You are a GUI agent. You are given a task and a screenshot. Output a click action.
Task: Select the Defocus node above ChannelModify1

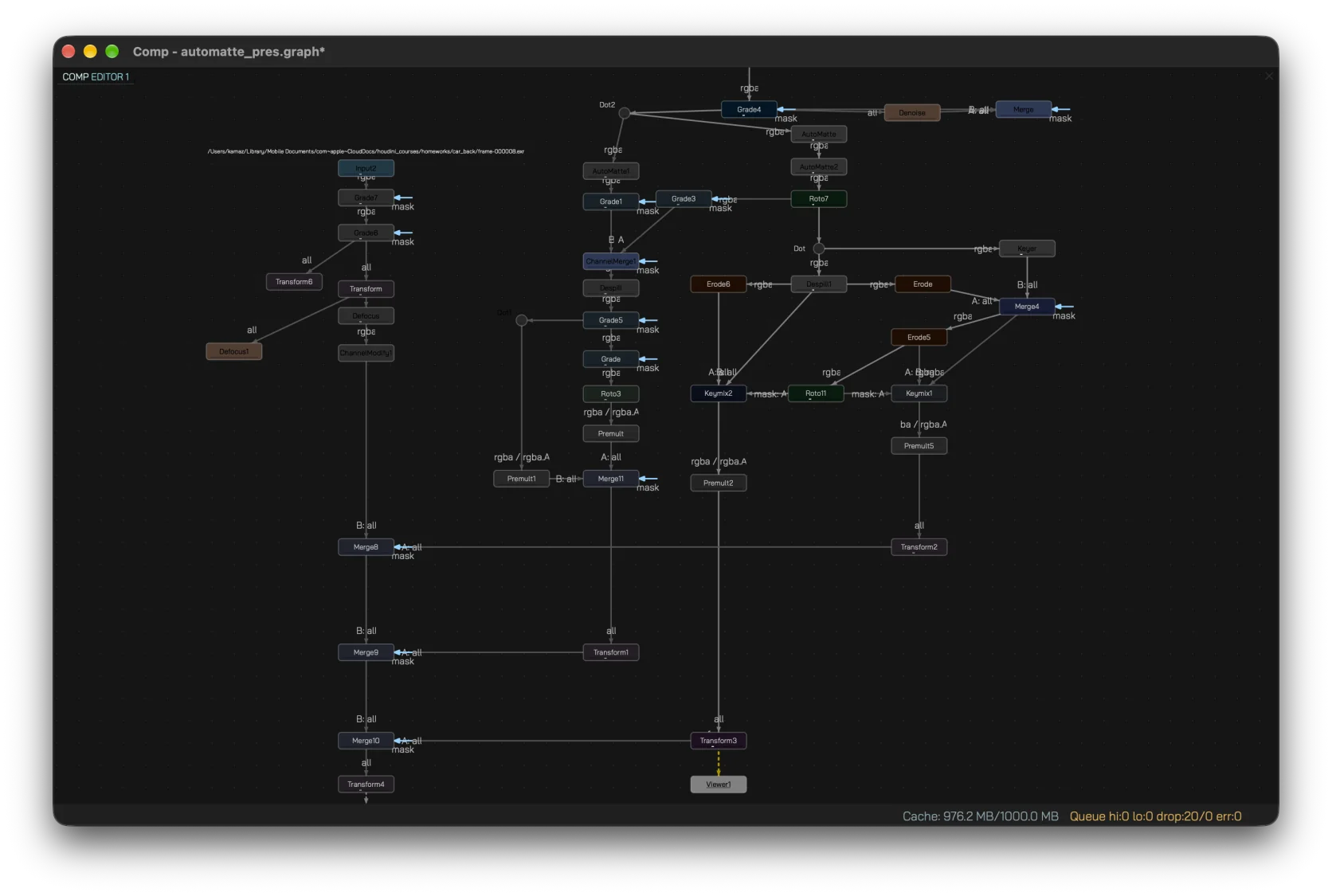click(x=366, y=316)
